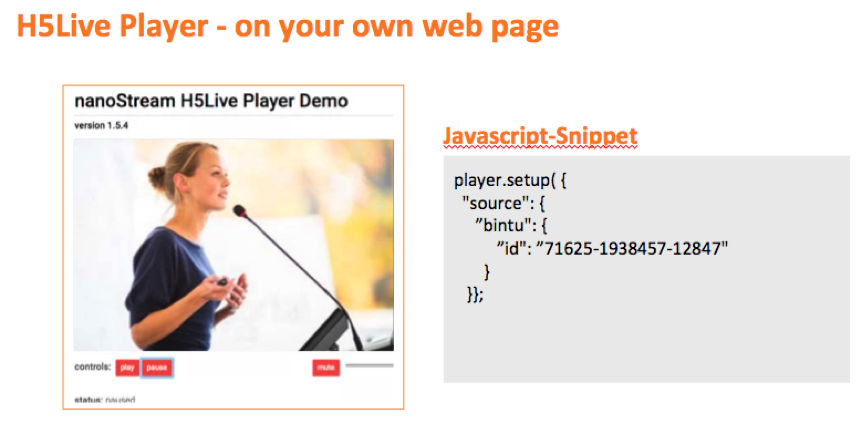Click the player.setup( { code line

pos(510,181)
